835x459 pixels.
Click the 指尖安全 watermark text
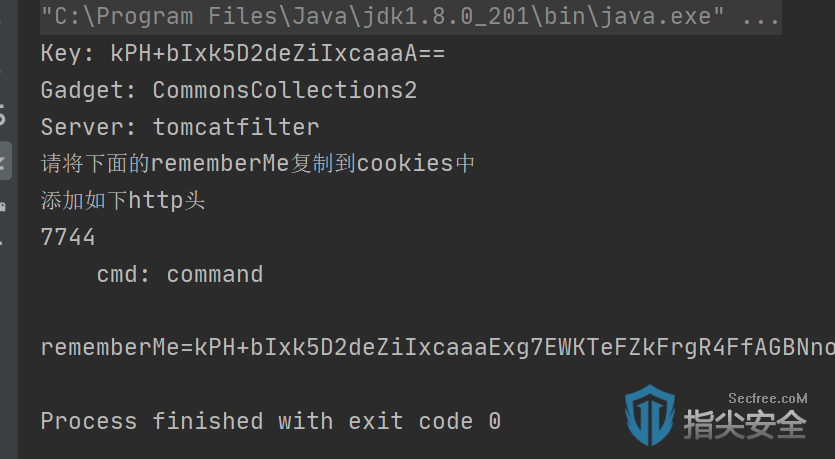pos(745,425)
